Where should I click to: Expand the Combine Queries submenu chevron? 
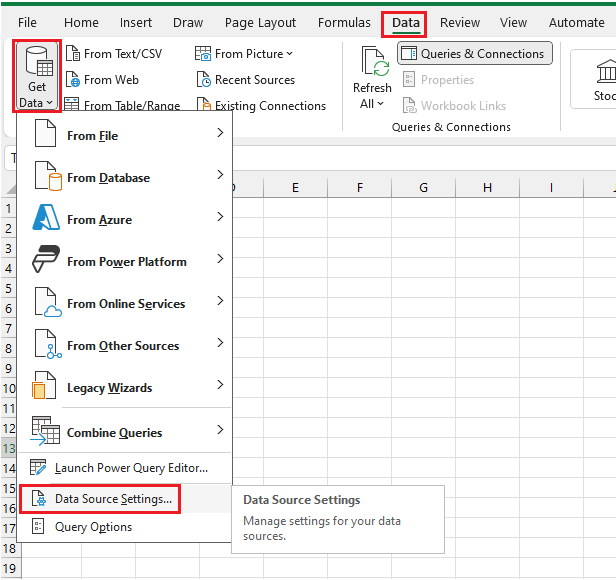click(x=220, y=429)
